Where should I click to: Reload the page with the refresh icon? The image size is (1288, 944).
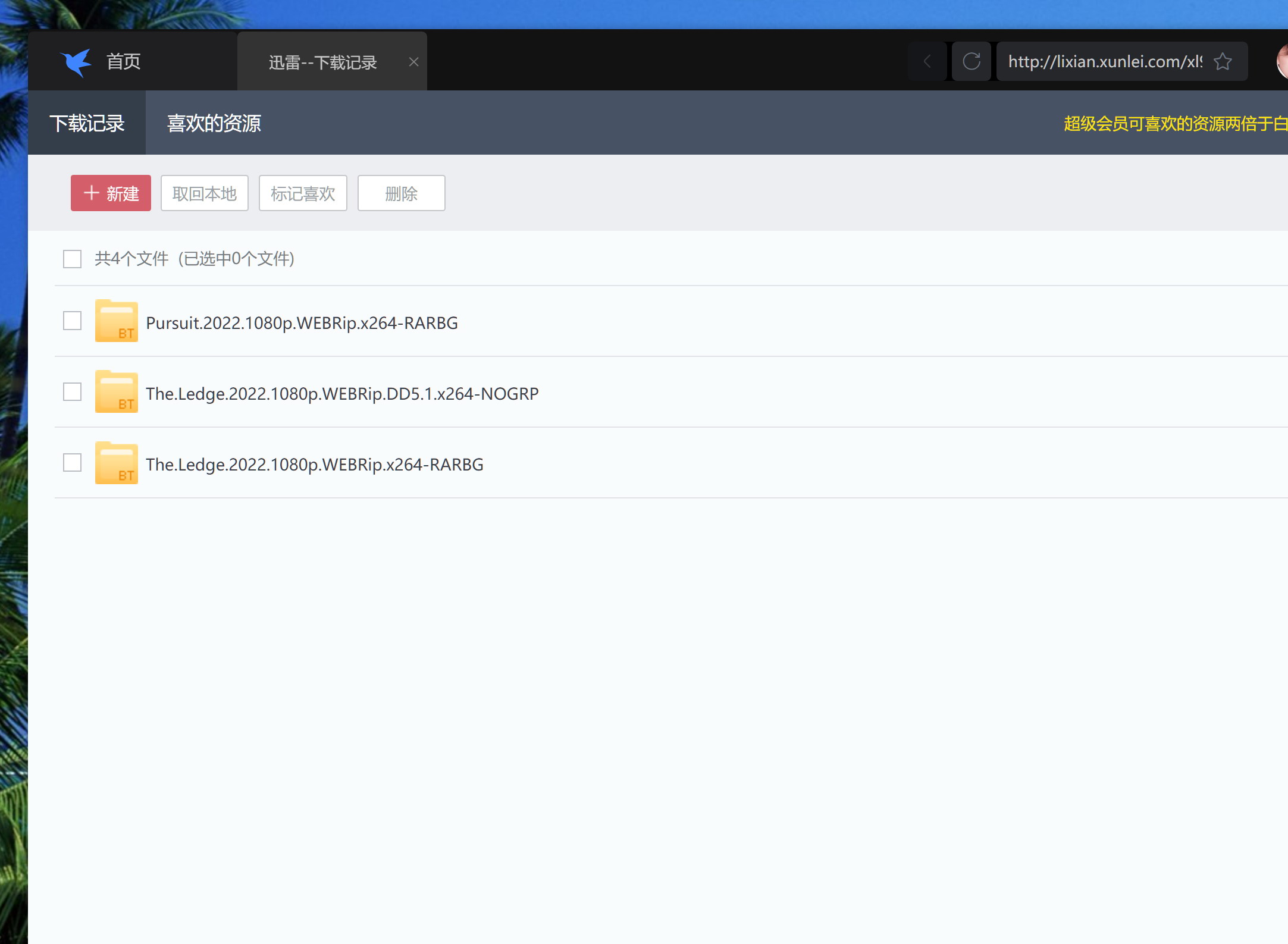coord(971,61)
